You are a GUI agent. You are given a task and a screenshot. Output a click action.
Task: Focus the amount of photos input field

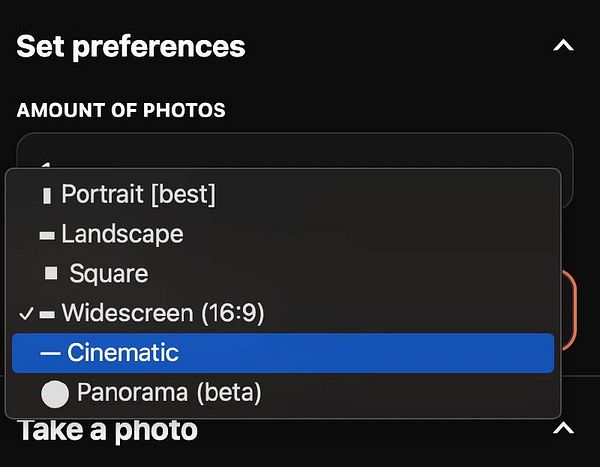coord(300,150)
